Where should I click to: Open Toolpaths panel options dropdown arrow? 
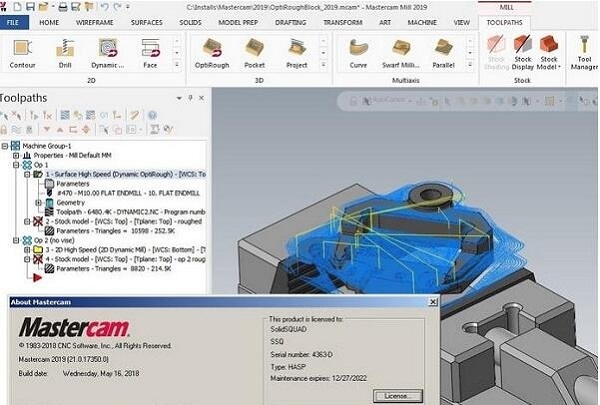coord(179,98)
